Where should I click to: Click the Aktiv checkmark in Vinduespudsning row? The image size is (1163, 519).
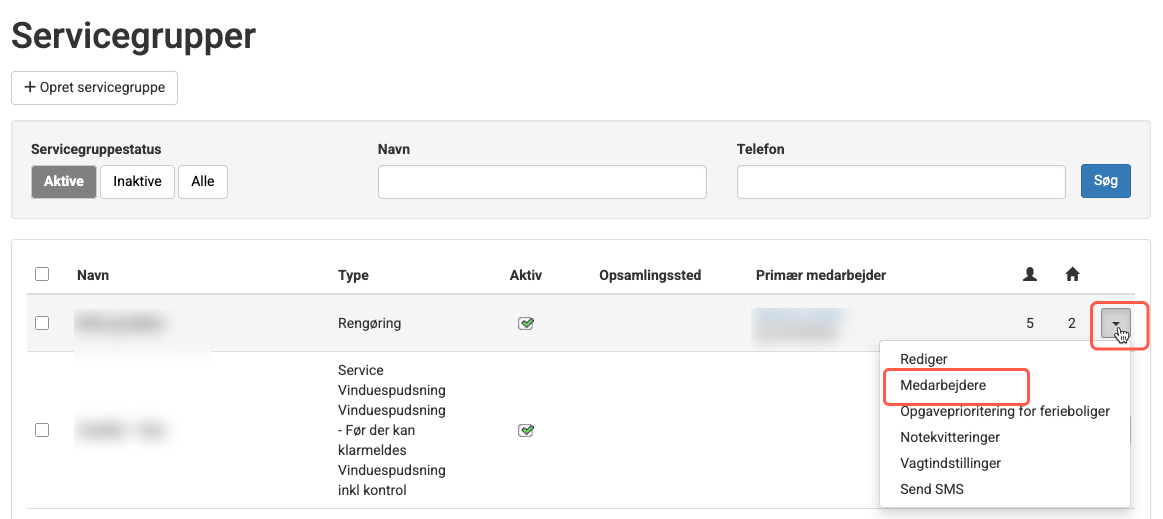[x=526, y=430]
